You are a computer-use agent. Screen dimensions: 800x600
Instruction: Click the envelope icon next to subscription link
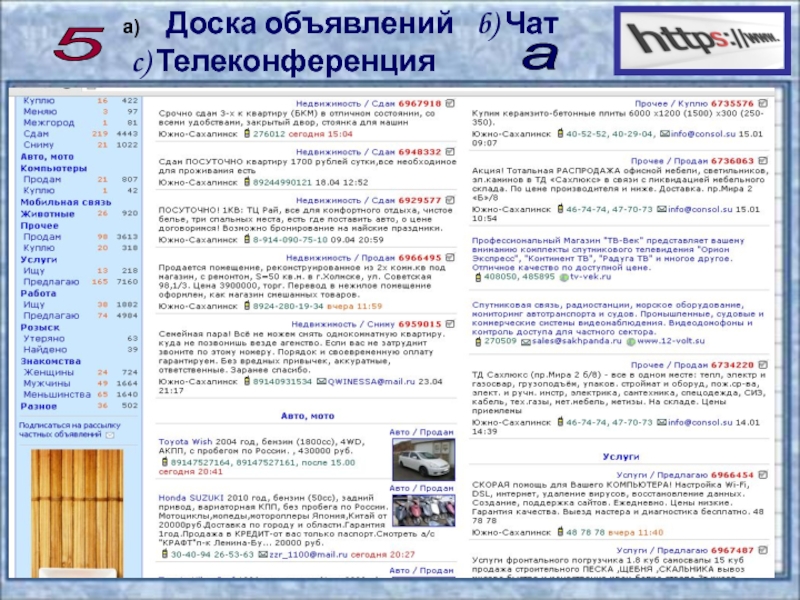point(110,435)
